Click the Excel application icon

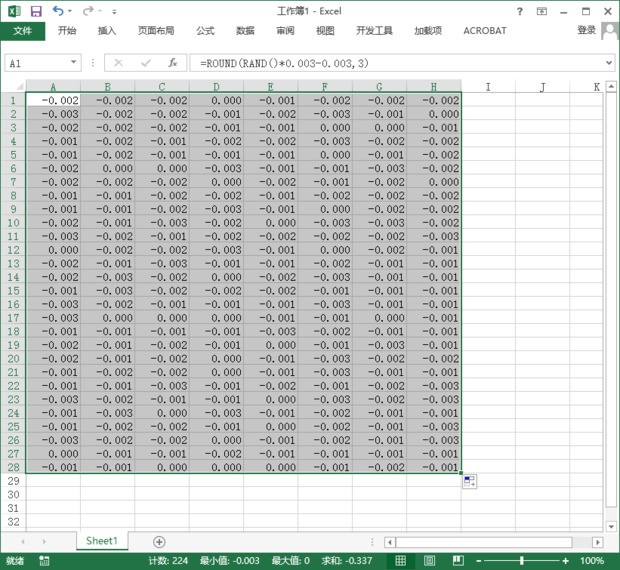point(14,11)
